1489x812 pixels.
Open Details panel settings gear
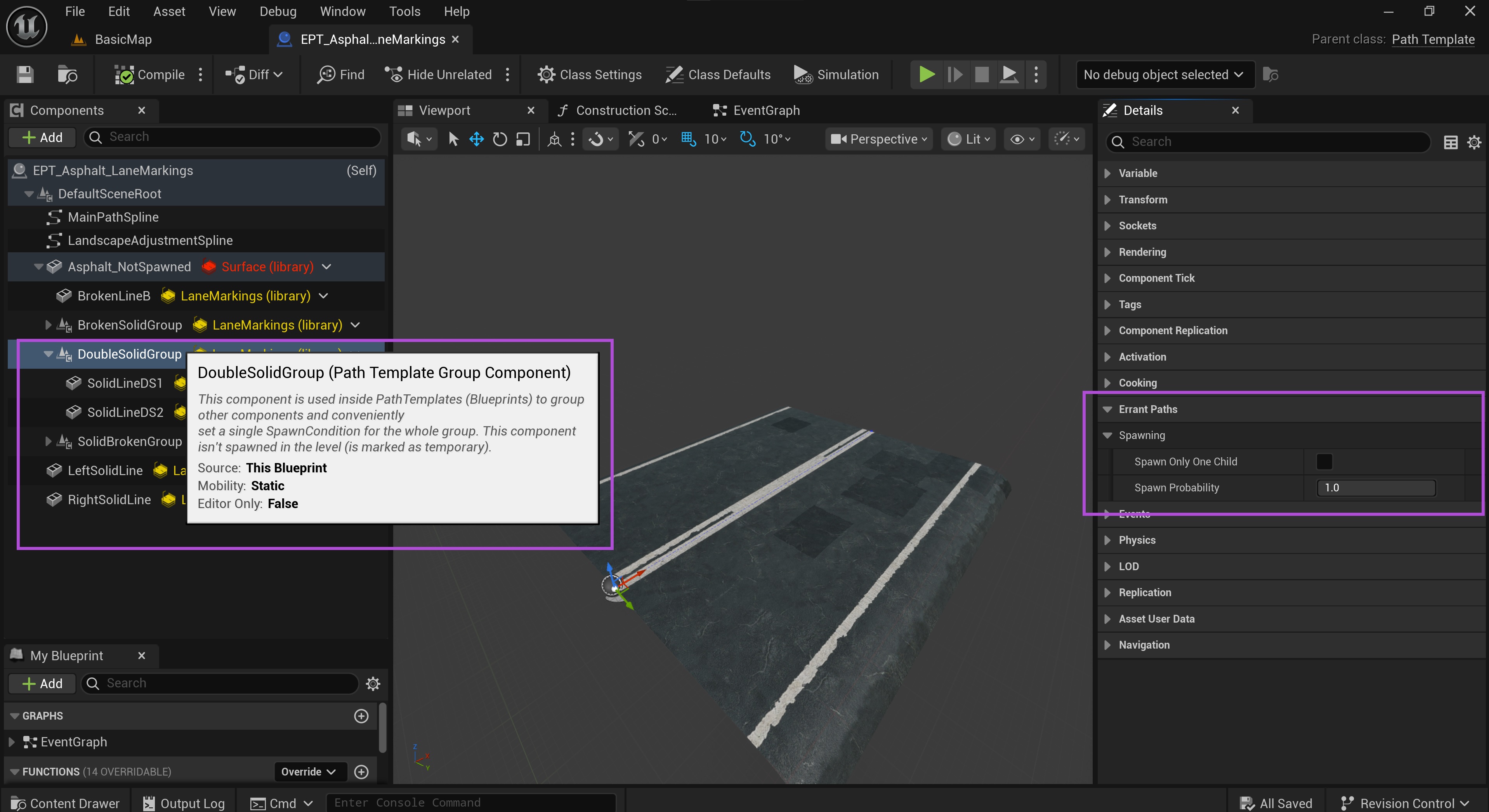pos(1474,142)
